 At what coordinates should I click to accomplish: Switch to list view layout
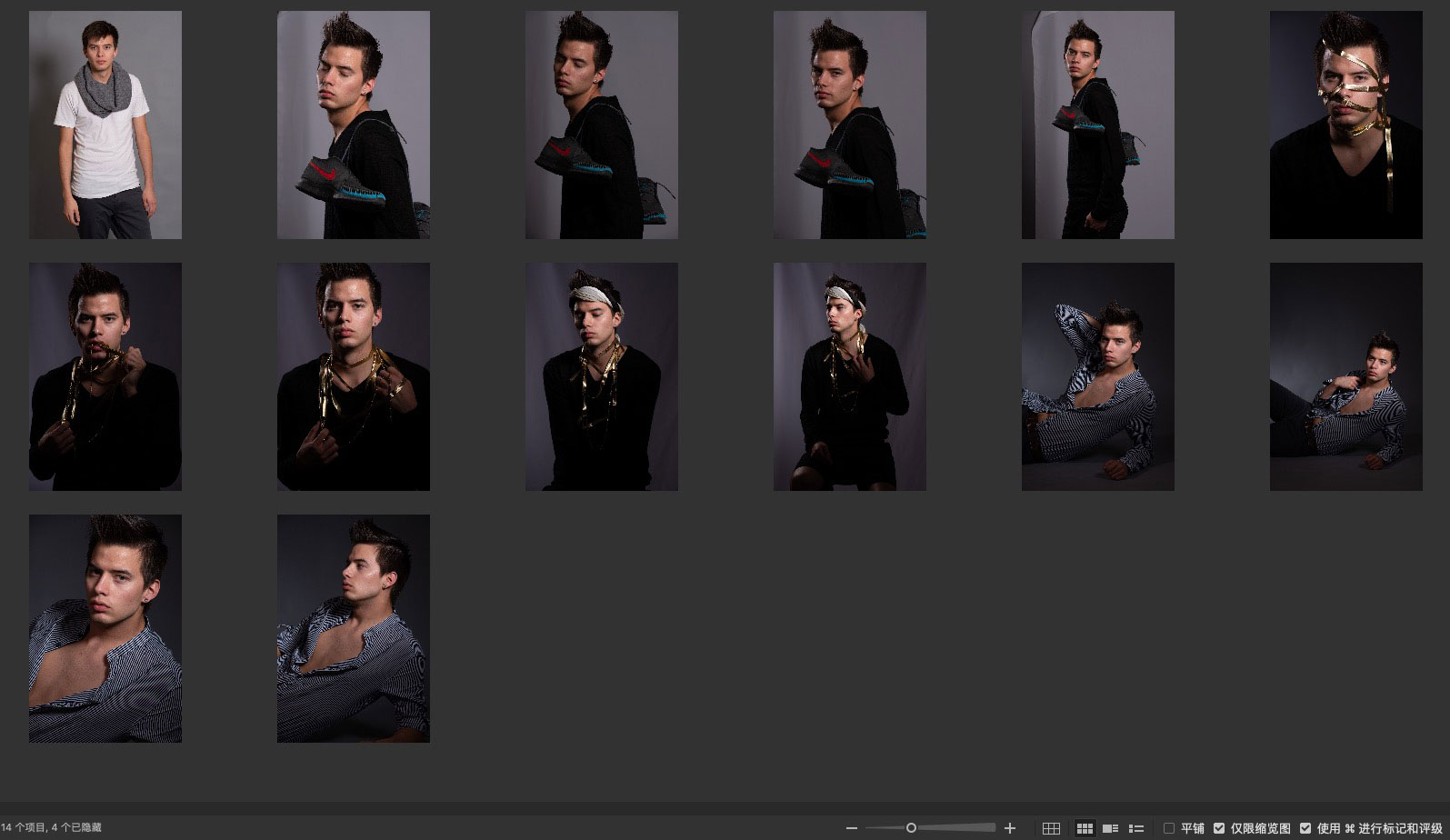tap(1135, 828)
